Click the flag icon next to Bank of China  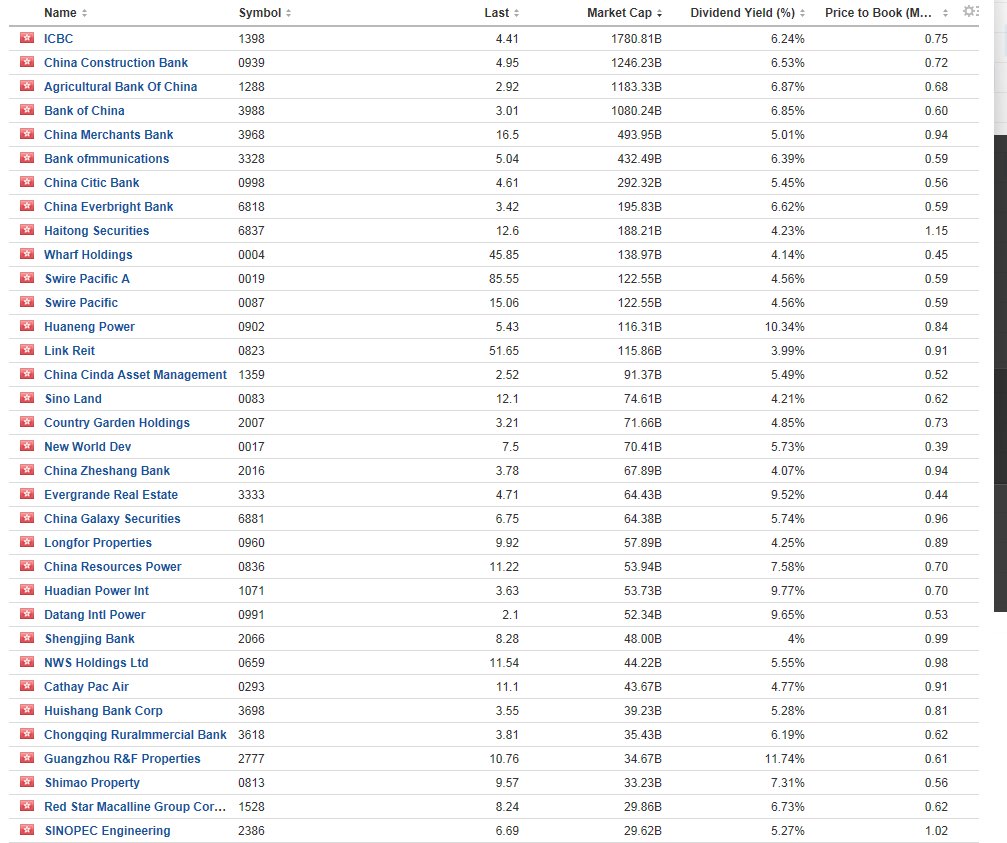pyautogui.click(x=27, y=110)
